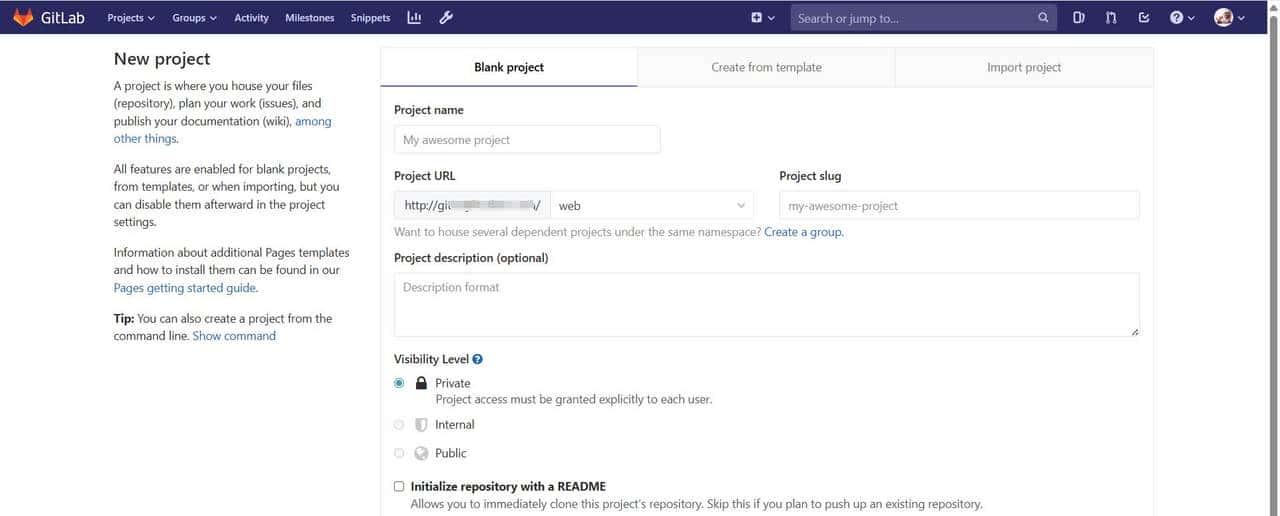Open the Admin area wrench icon
The width and height of the screenshot is (1280, 516).
(446, 17)
